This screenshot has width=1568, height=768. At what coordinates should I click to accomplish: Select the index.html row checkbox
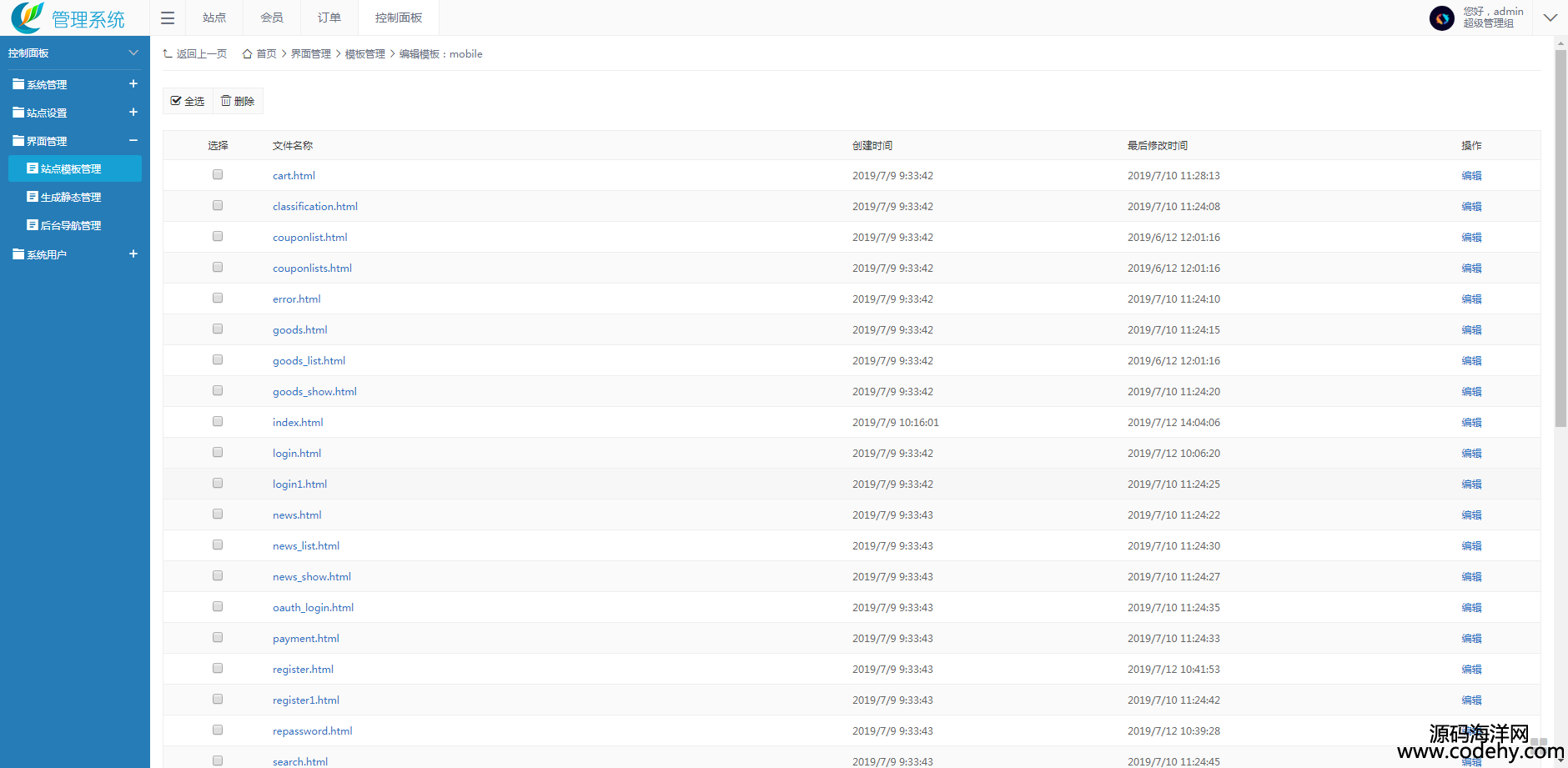[x=218, y=422]
